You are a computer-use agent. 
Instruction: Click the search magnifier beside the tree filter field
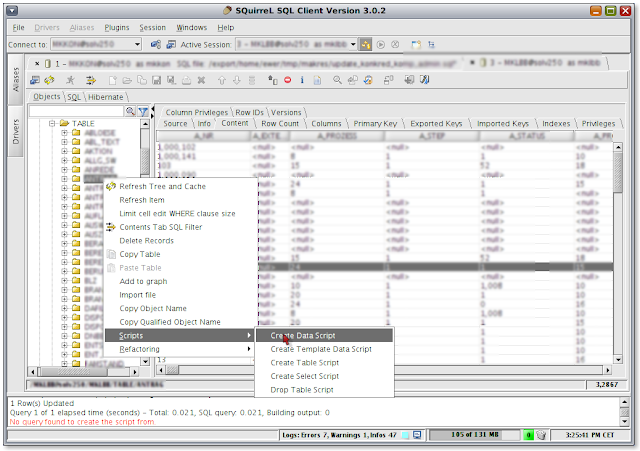[x=130, y=111]
